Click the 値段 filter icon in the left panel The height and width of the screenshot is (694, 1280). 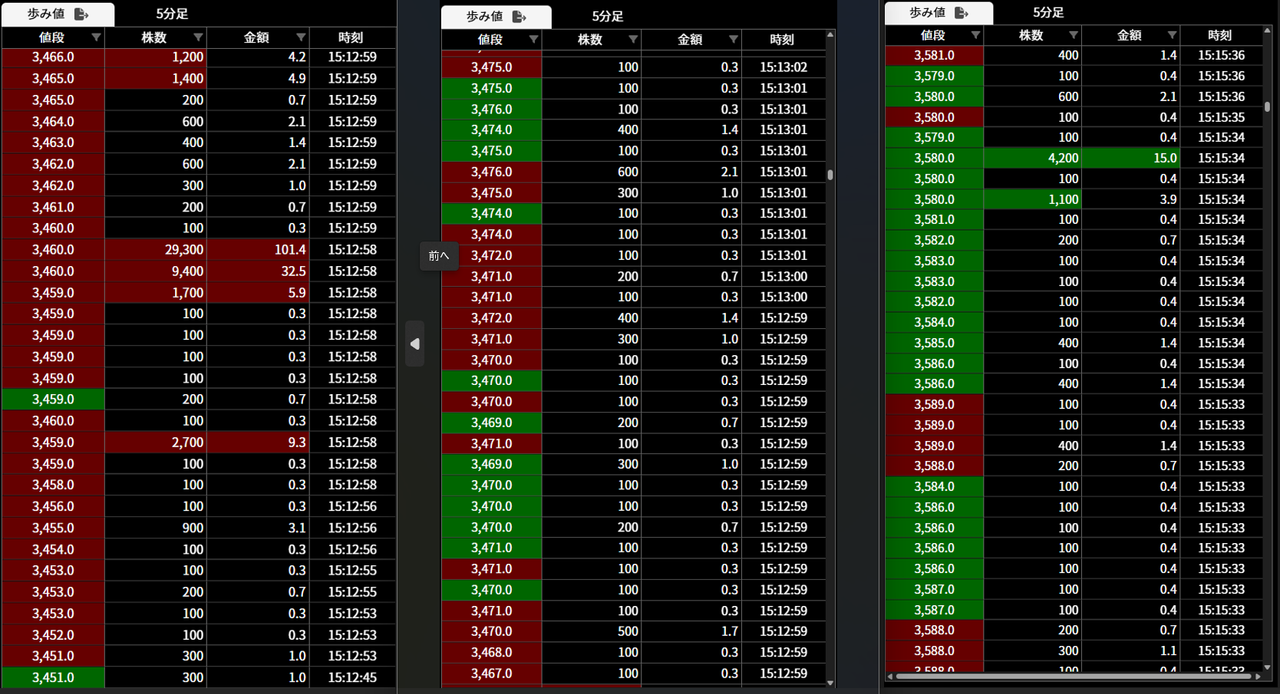coord(96,38)
